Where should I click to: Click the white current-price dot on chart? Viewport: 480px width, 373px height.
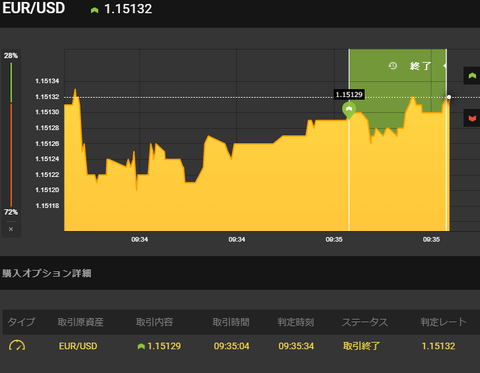point(449,97)
